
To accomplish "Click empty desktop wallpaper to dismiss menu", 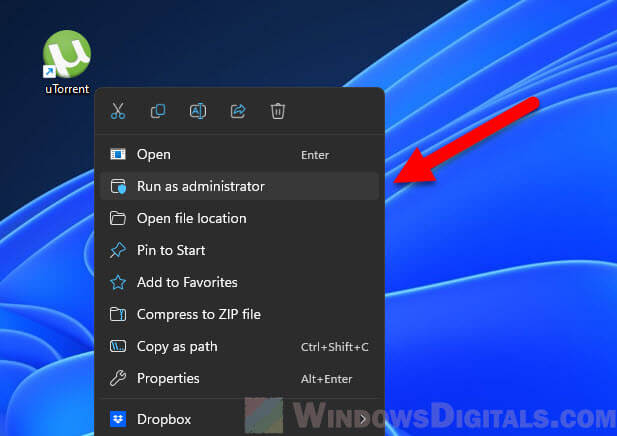I will 500,300.
